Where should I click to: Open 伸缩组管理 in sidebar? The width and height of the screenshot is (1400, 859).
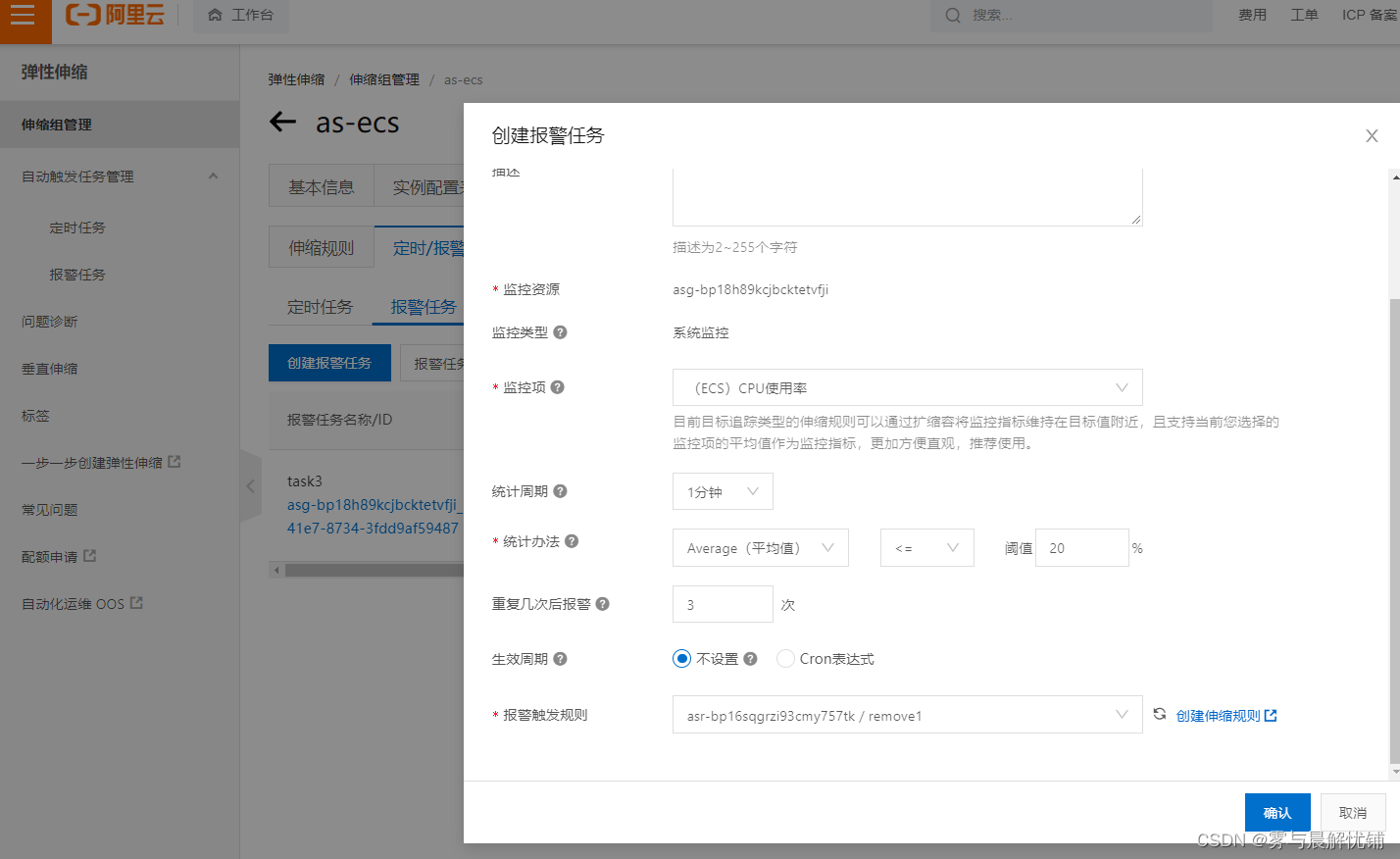pos(120,125)
